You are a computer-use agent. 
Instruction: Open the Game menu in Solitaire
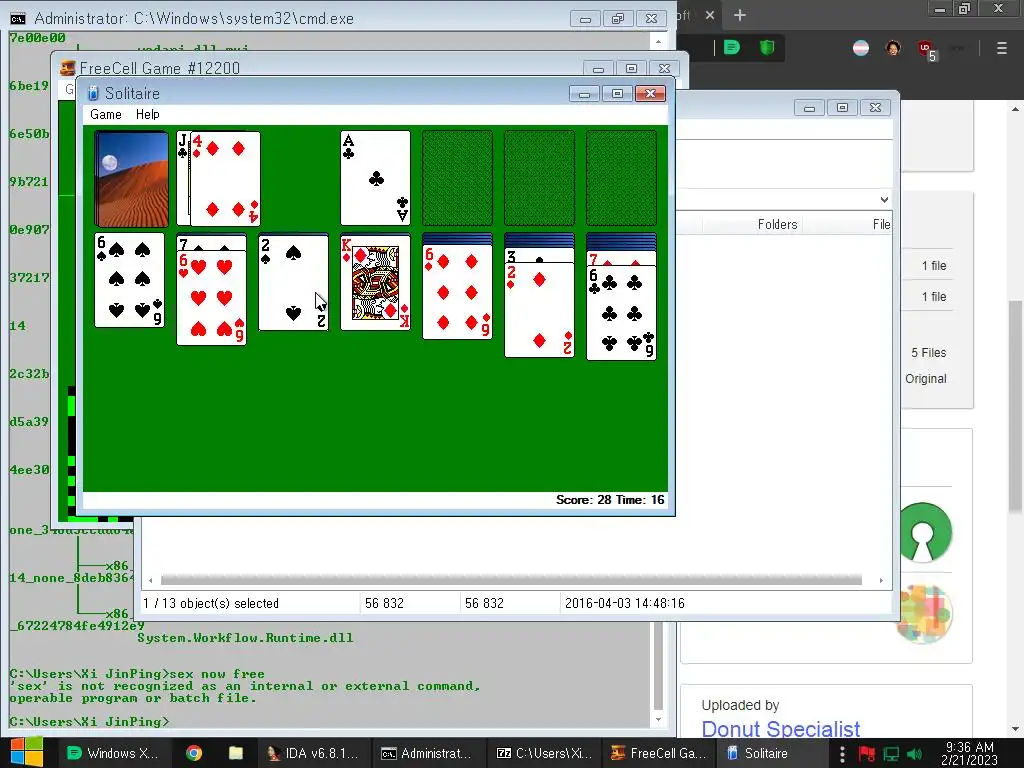[106, 114]
